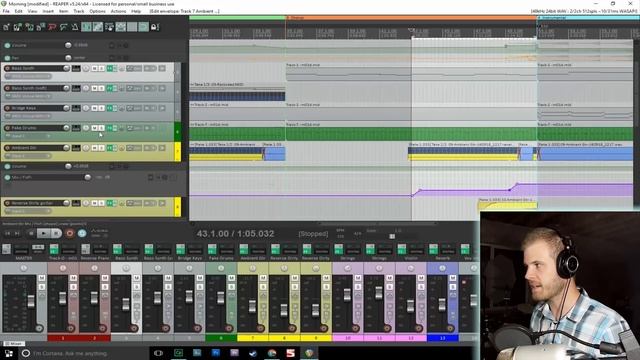Mute the Fake Drums mixer strip

231,278
